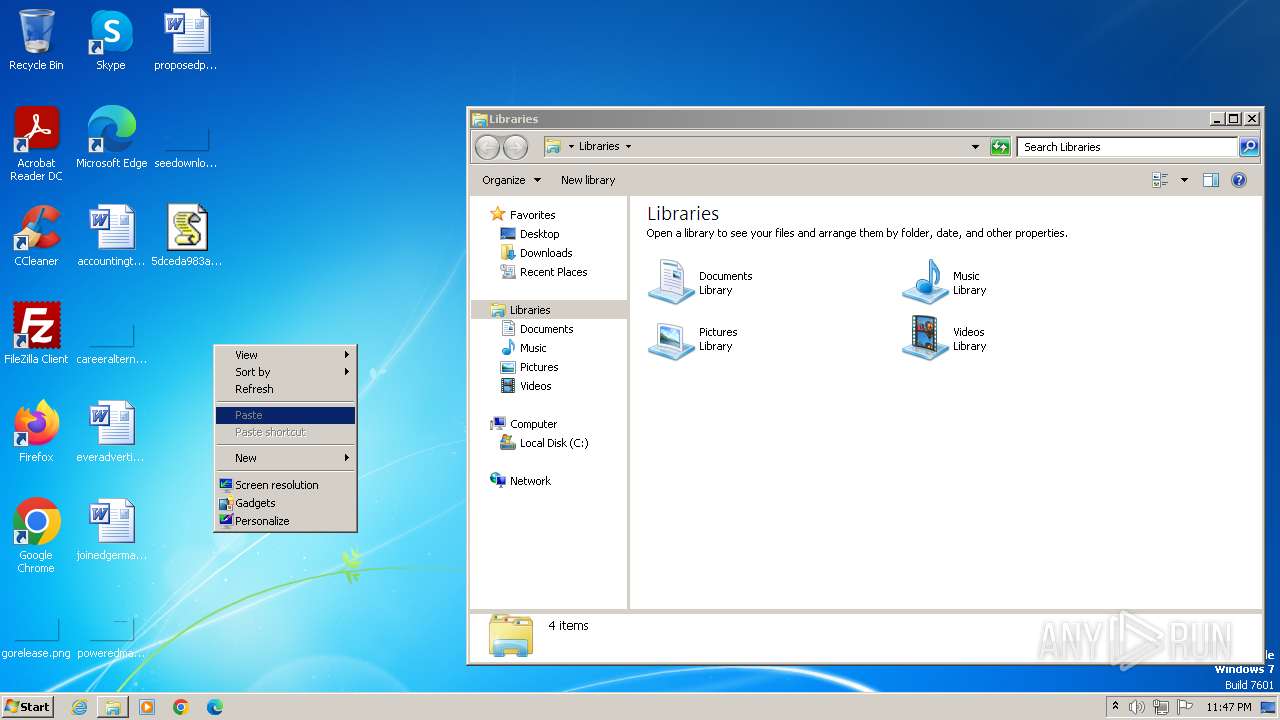Open Internet Explorer from the taskbar

click(x=79, y=707)
